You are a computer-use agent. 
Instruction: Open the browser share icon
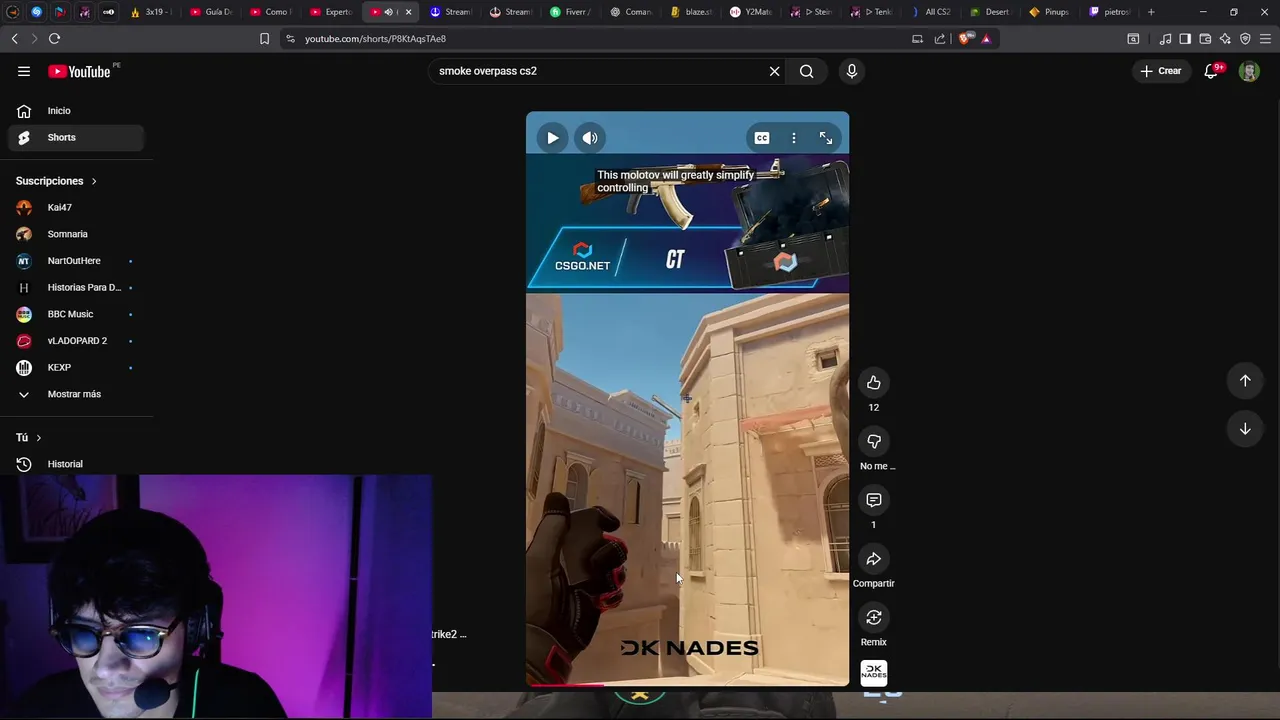click(x=940, y=39)
